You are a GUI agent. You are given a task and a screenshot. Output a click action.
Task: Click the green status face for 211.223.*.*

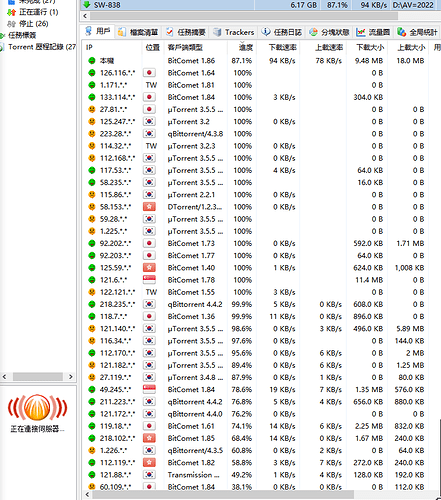92,402
